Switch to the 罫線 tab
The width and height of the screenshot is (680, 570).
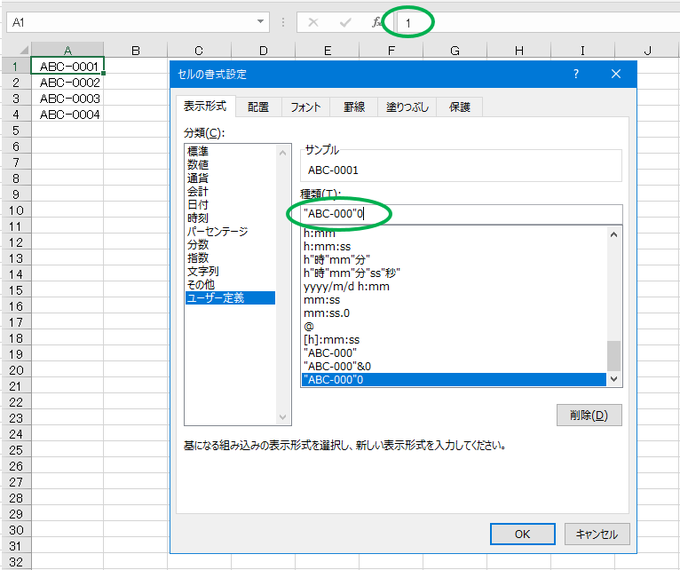pyautogui.click(x=354, y=107)
